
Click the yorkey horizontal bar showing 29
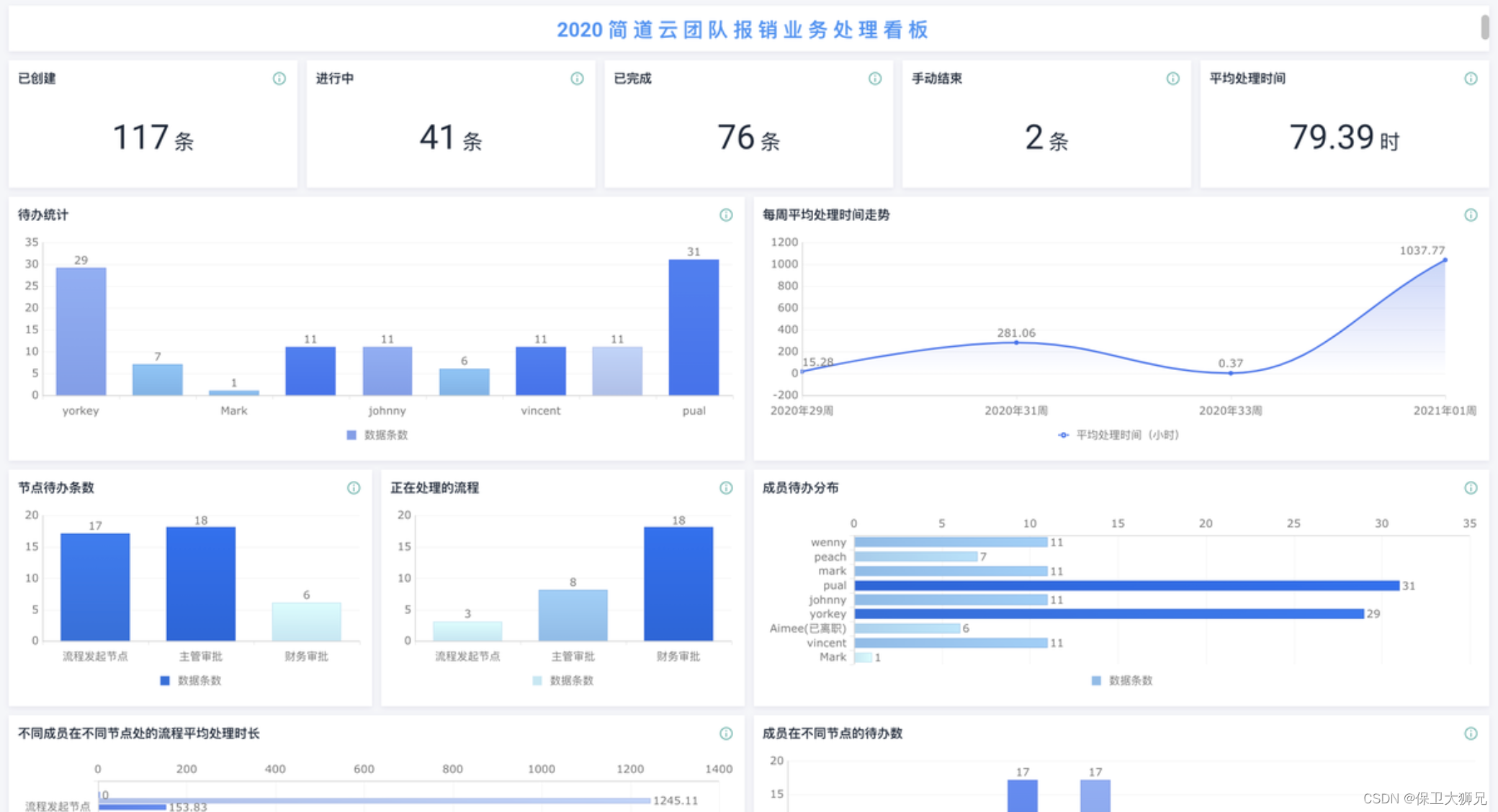(x=1109, y=614)
